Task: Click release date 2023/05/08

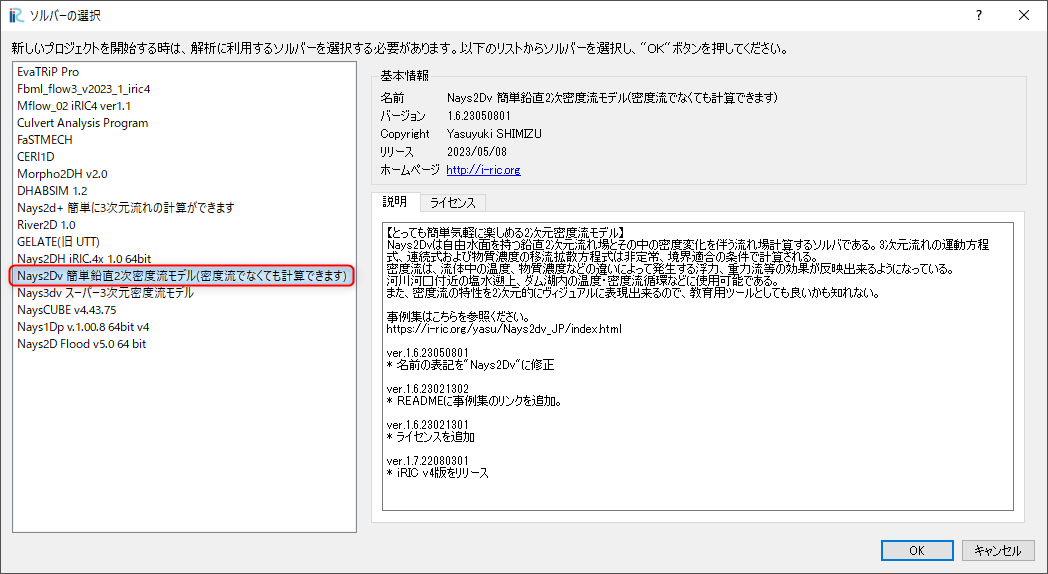Action: (x=477, y=152)
